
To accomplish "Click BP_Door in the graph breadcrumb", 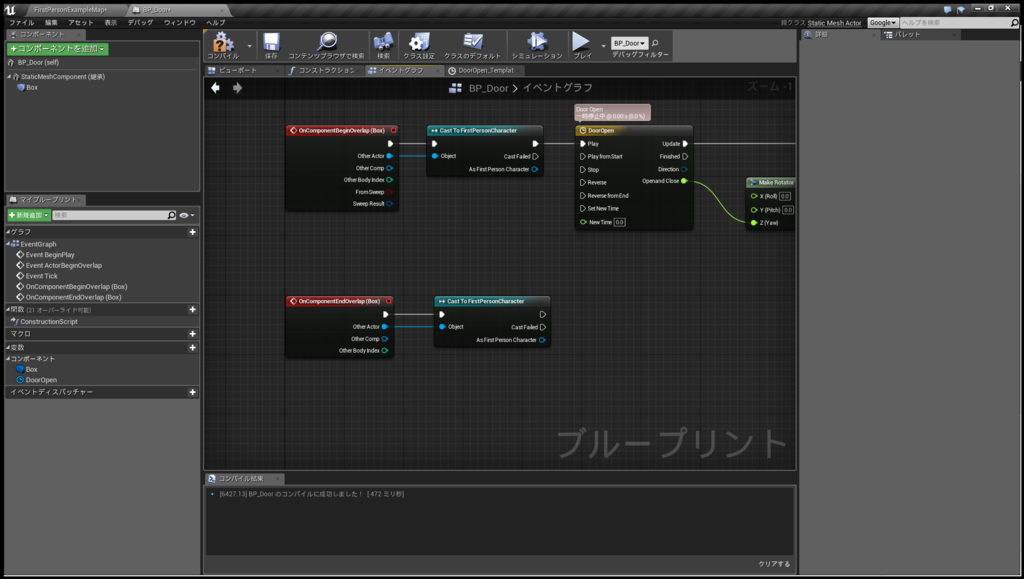I will click(488, 88).
